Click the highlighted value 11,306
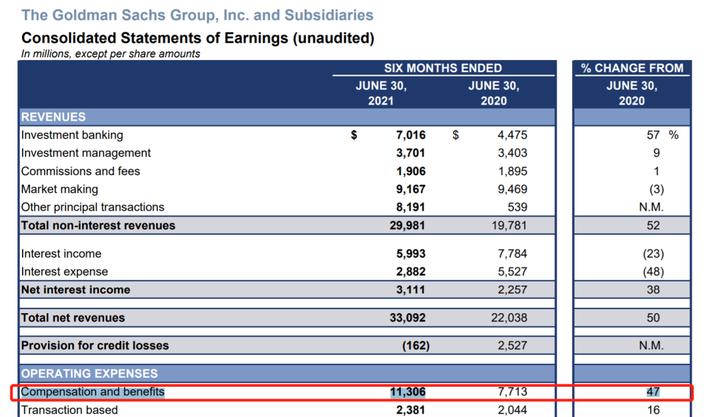The width and height of the screenshot is (720, 417). pos(408,392)
